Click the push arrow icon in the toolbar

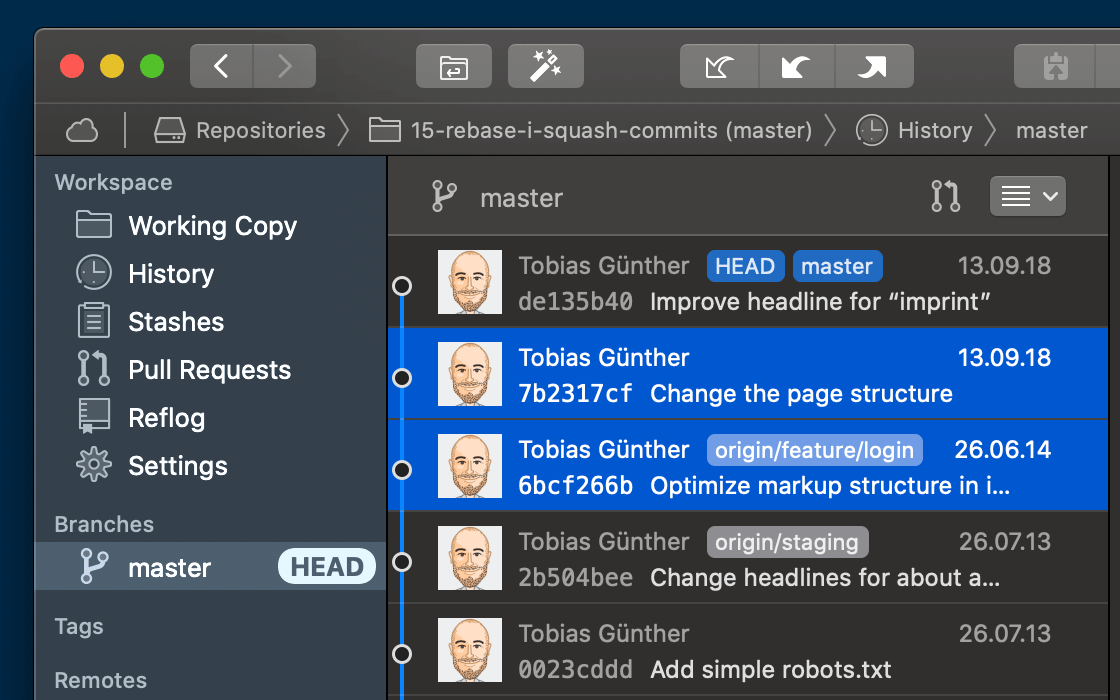(873, 66)
